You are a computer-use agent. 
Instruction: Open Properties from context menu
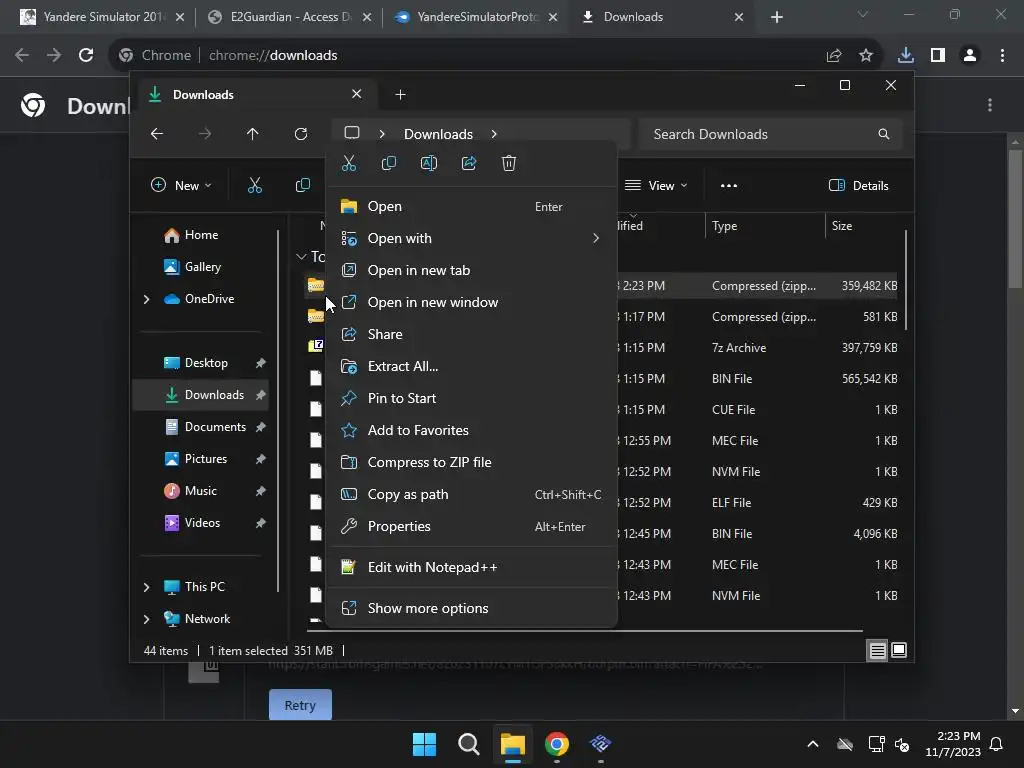(x=471, y=526)
